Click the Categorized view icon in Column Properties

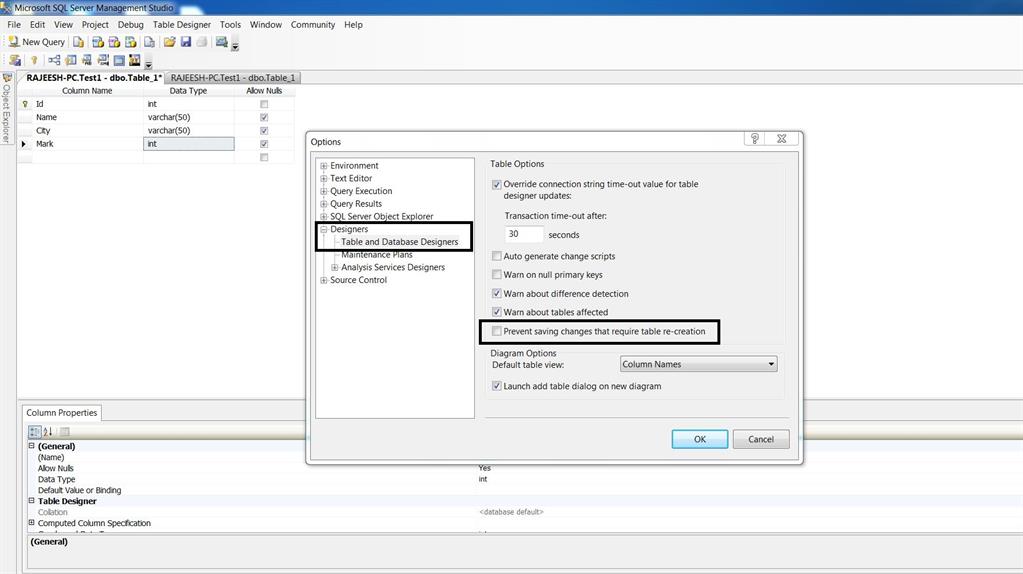tap(35, 432)
